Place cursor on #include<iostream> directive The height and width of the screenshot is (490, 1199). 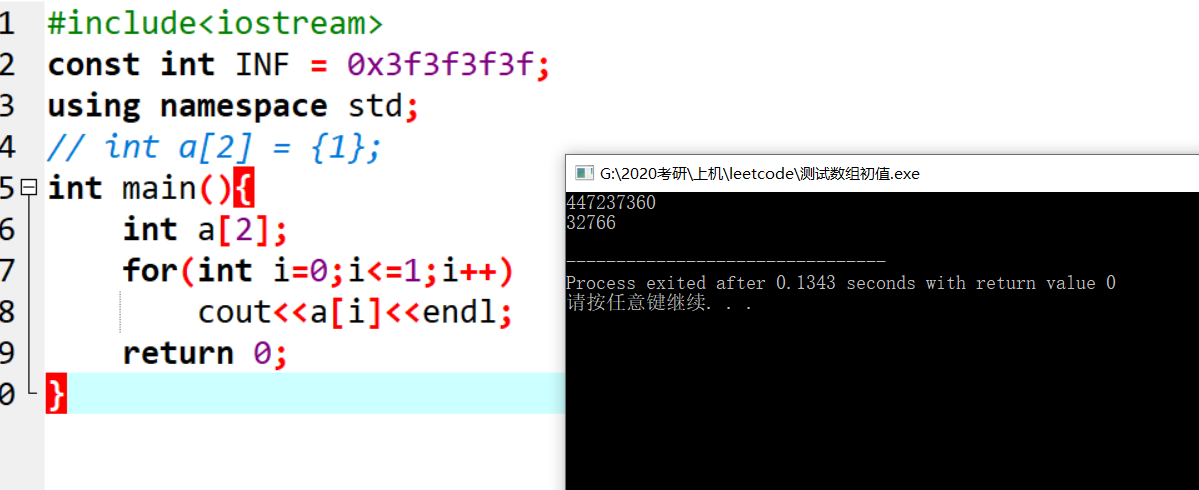(215, 24)
